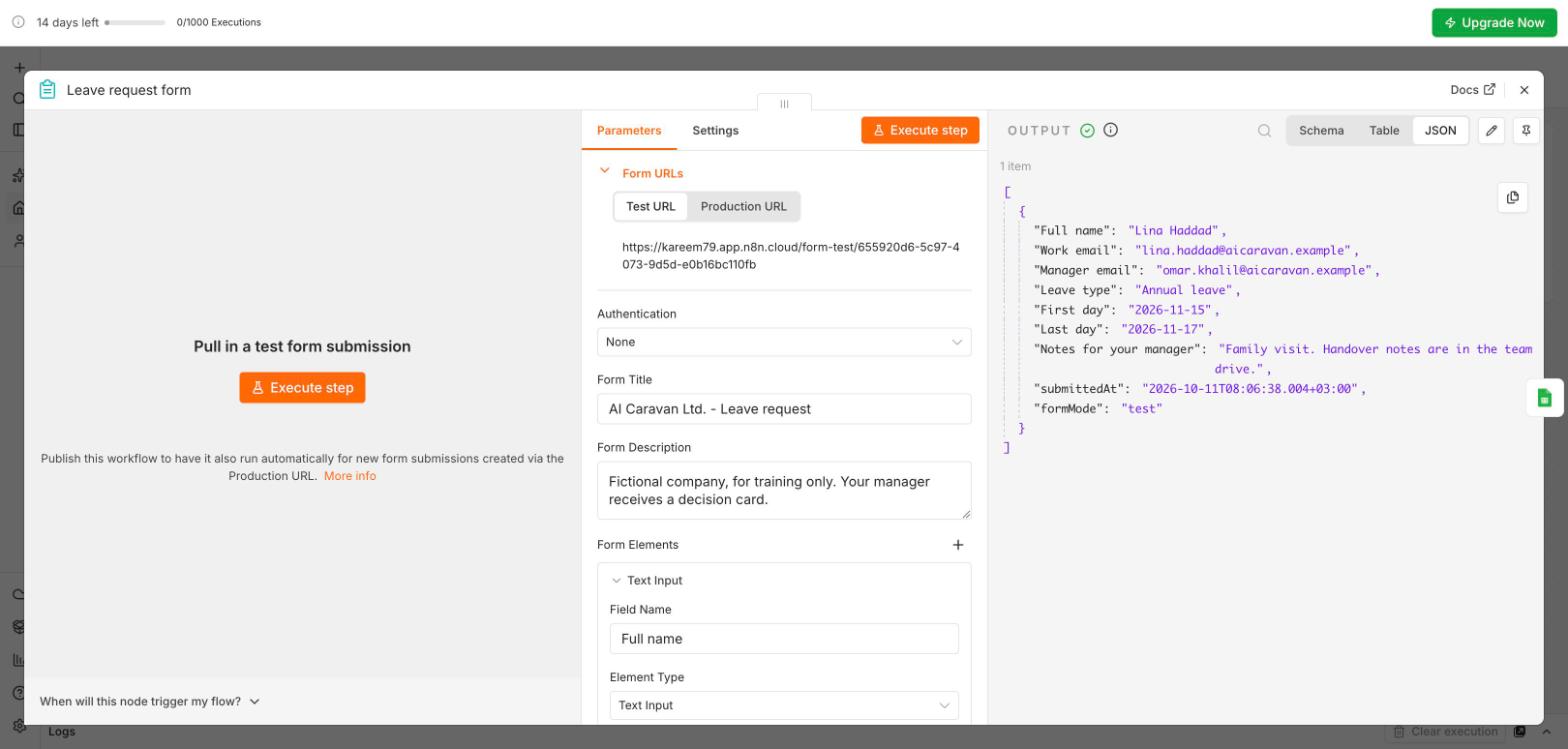Open settings gear in the left sidebar
1568x749 pixels.
[x=18, y=725]
